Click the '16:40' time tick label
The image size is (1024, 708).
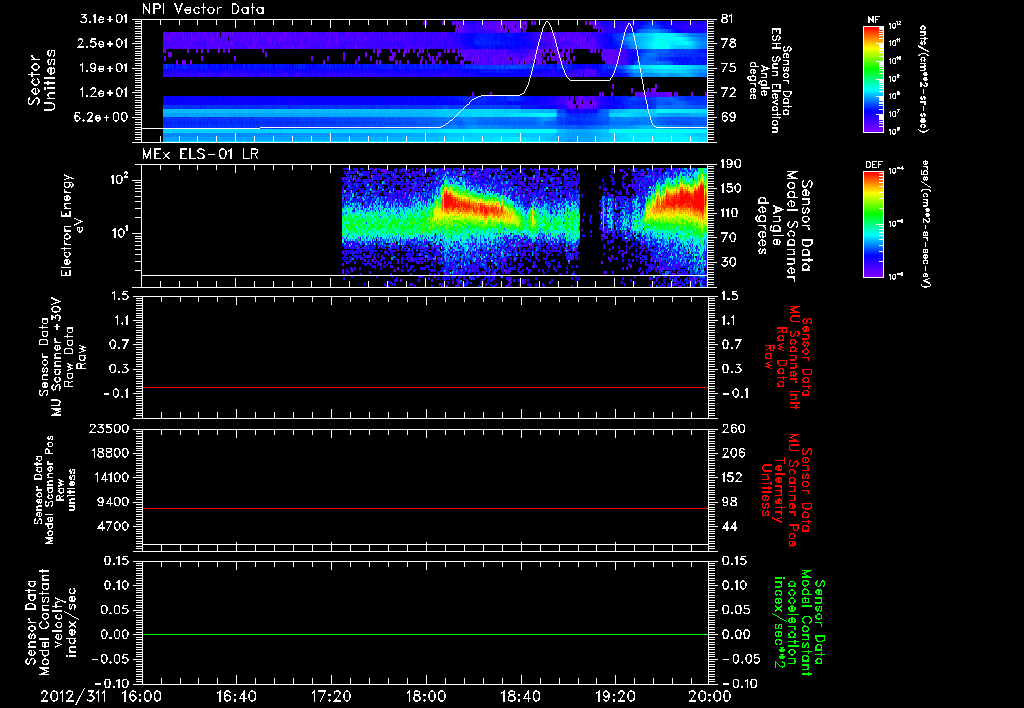pos(236,696)
